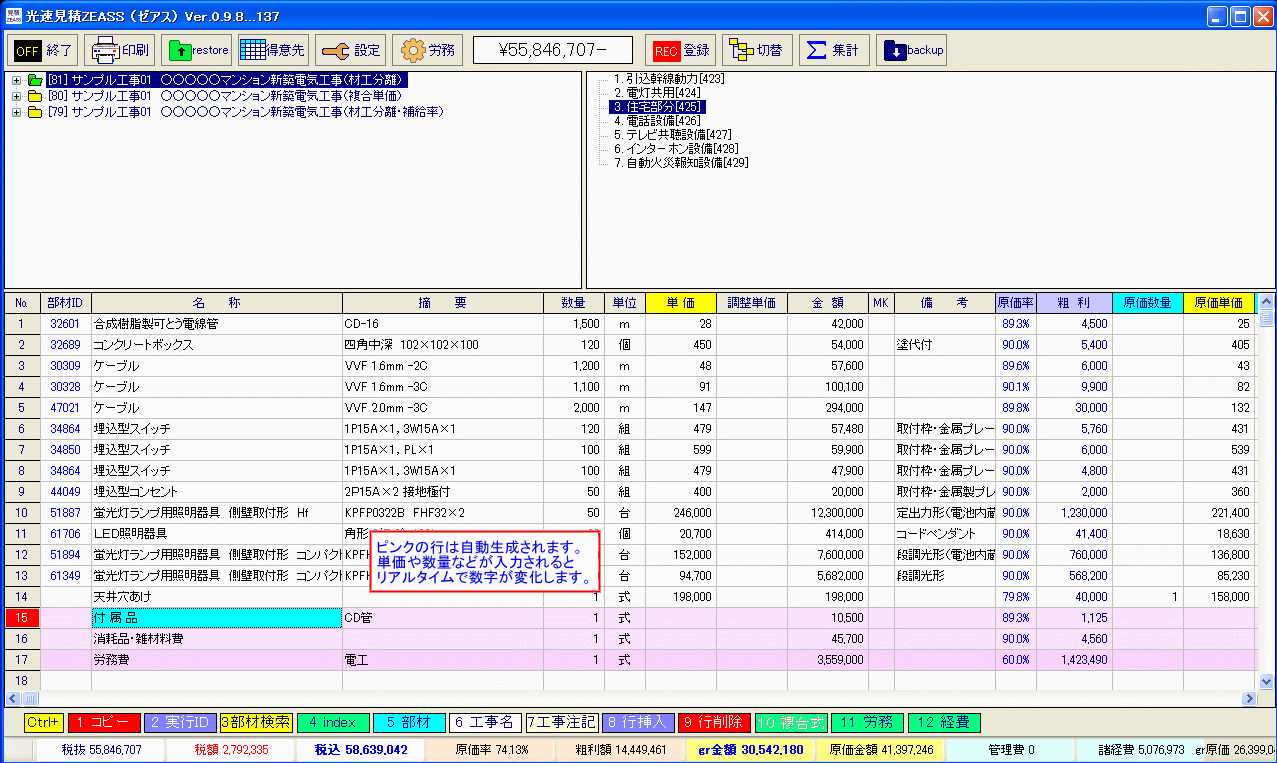Image resolution: width=1277 pixels, height=763 pixels.
Task: Click the REC 登録 register button
Action: tap(680, 50)
